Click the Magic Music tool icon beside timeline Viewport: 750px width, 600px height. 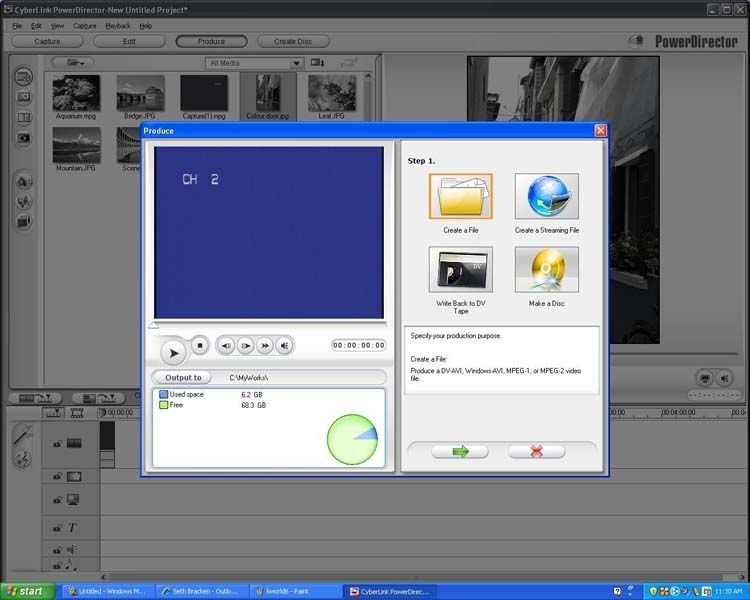(22, 458)
